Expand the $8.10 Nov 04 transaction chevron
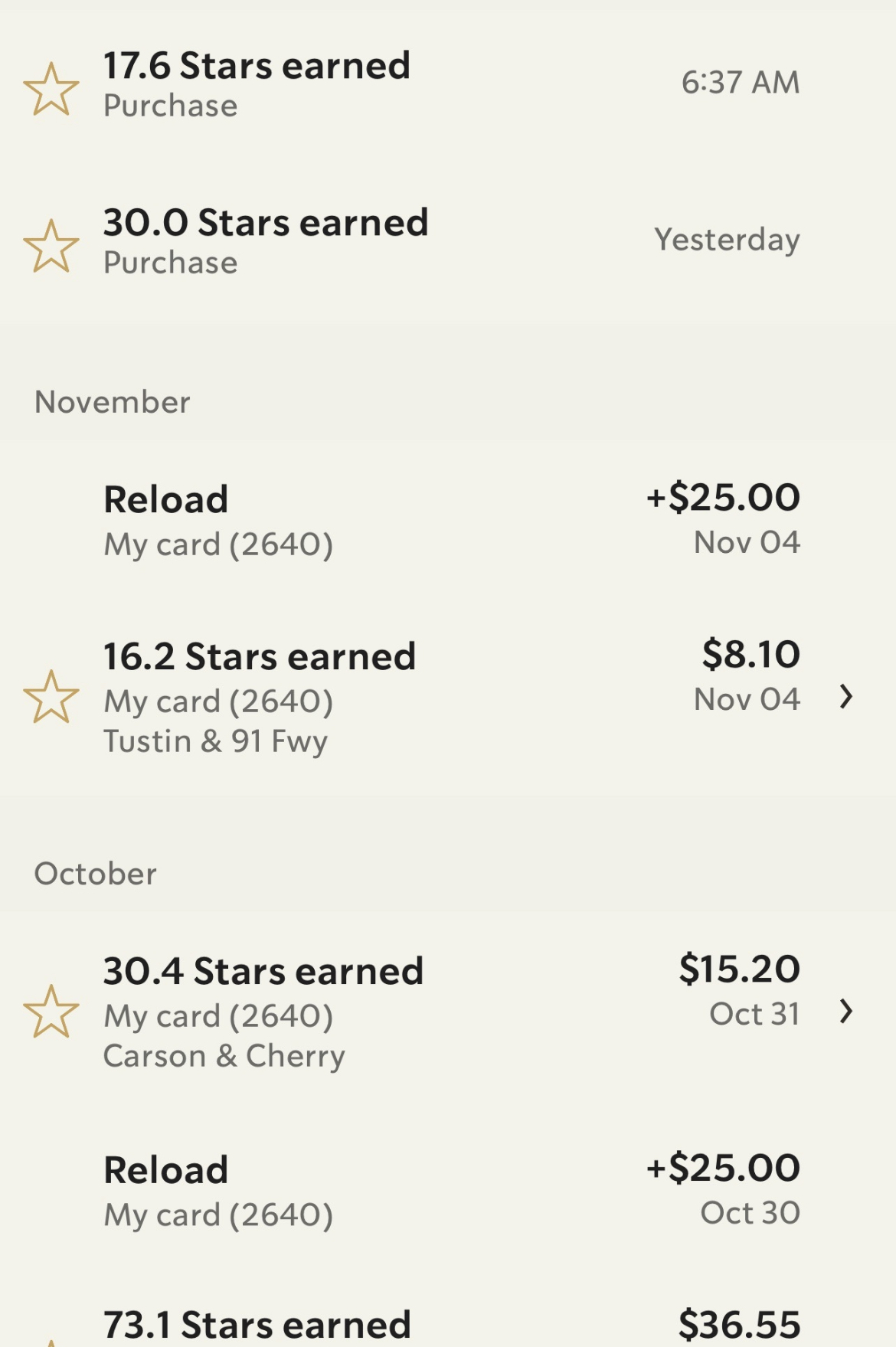Screen dimensions: 896x1347 [845, 697]
